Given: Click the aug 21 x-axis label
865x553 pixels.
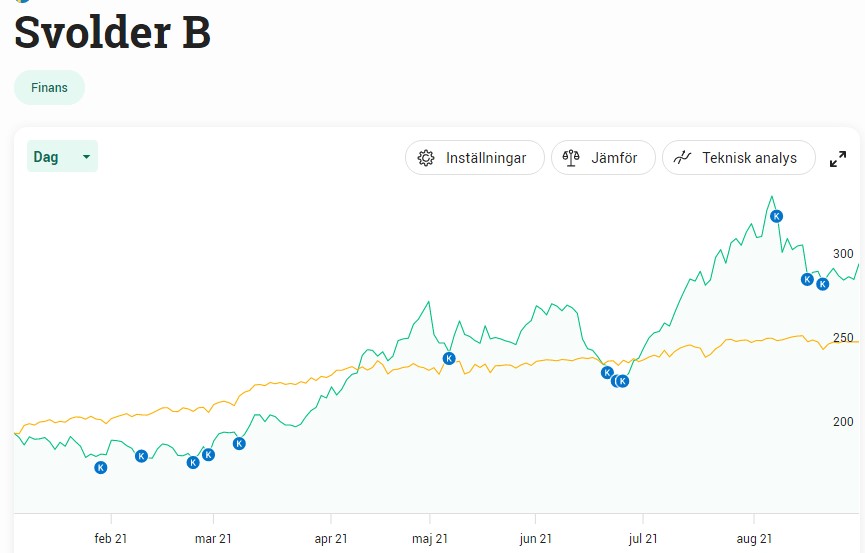Looking at the screenshot, I should 752,539.
